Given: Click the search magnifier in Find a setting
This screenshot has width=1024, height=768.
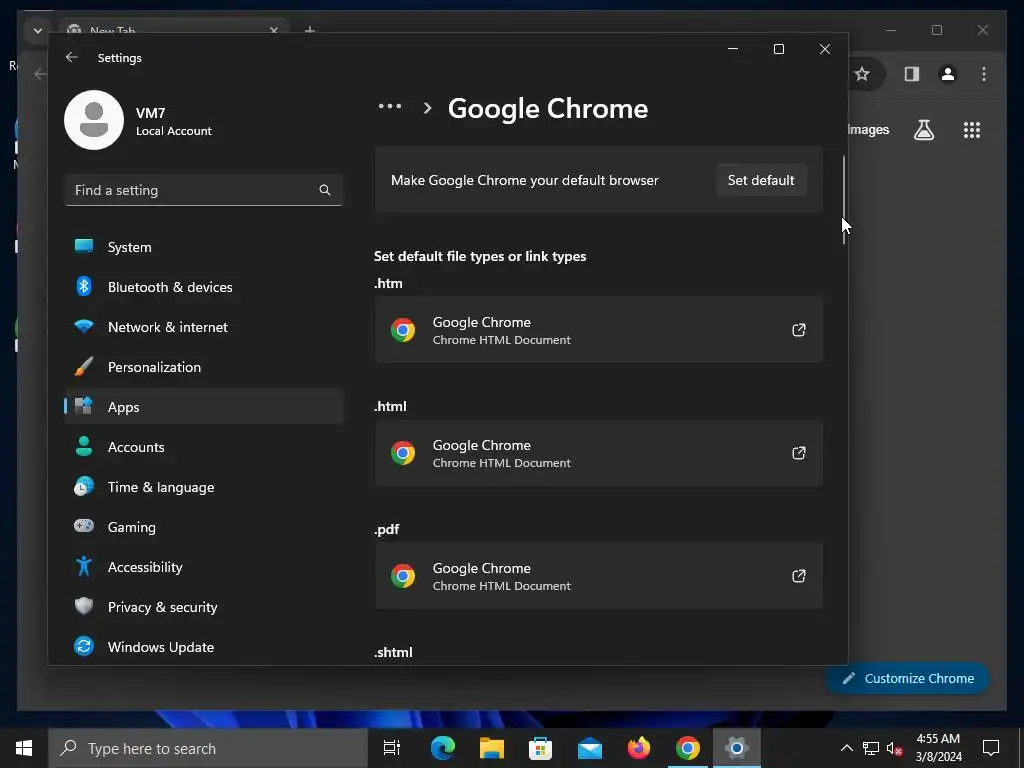Looking at the screenshot, I should pyautogui.click(x=325, y=190).
